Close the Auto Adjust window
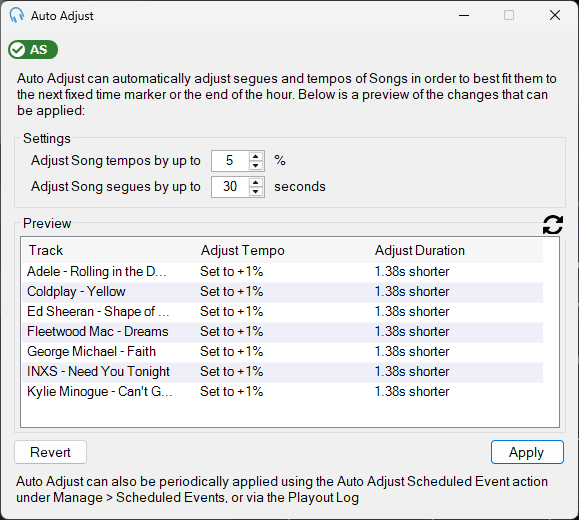Screen dimensions: 579x520 (555, 16)
